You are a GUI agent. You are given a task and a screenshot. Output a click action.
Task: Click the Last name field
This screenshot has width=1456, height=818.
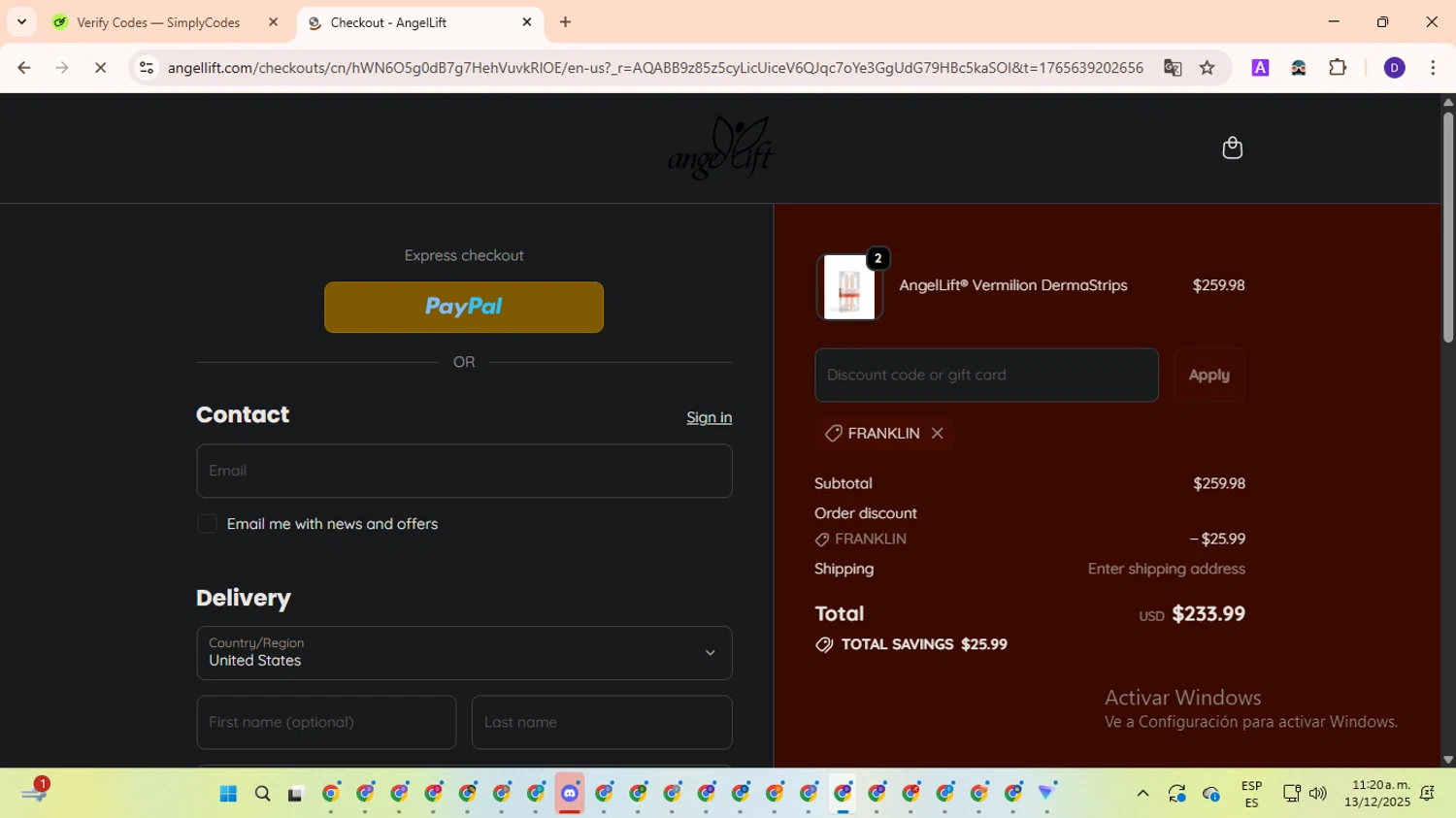tap(602, 722)
